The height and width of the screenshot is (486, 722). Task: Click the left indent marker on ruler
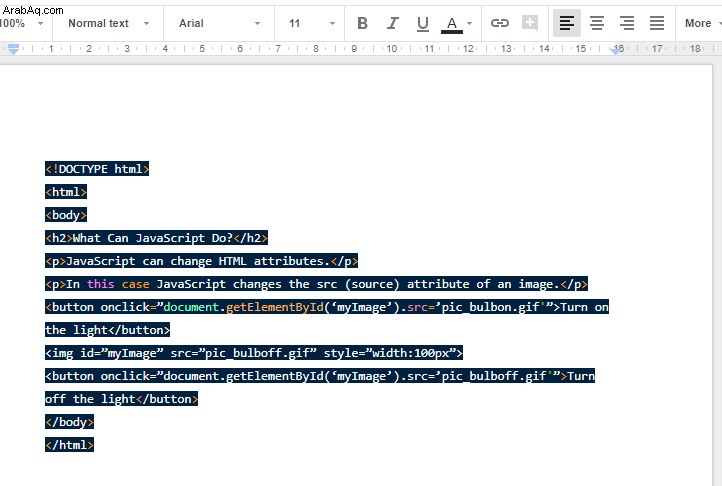coord(13,49)
